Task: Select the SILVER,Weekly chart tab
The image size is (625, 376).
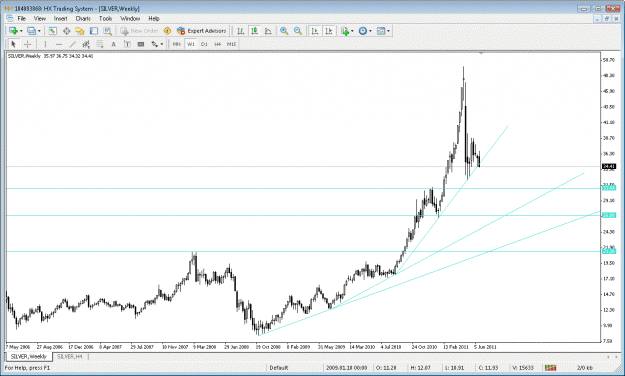Action: [x=29, y=356]
